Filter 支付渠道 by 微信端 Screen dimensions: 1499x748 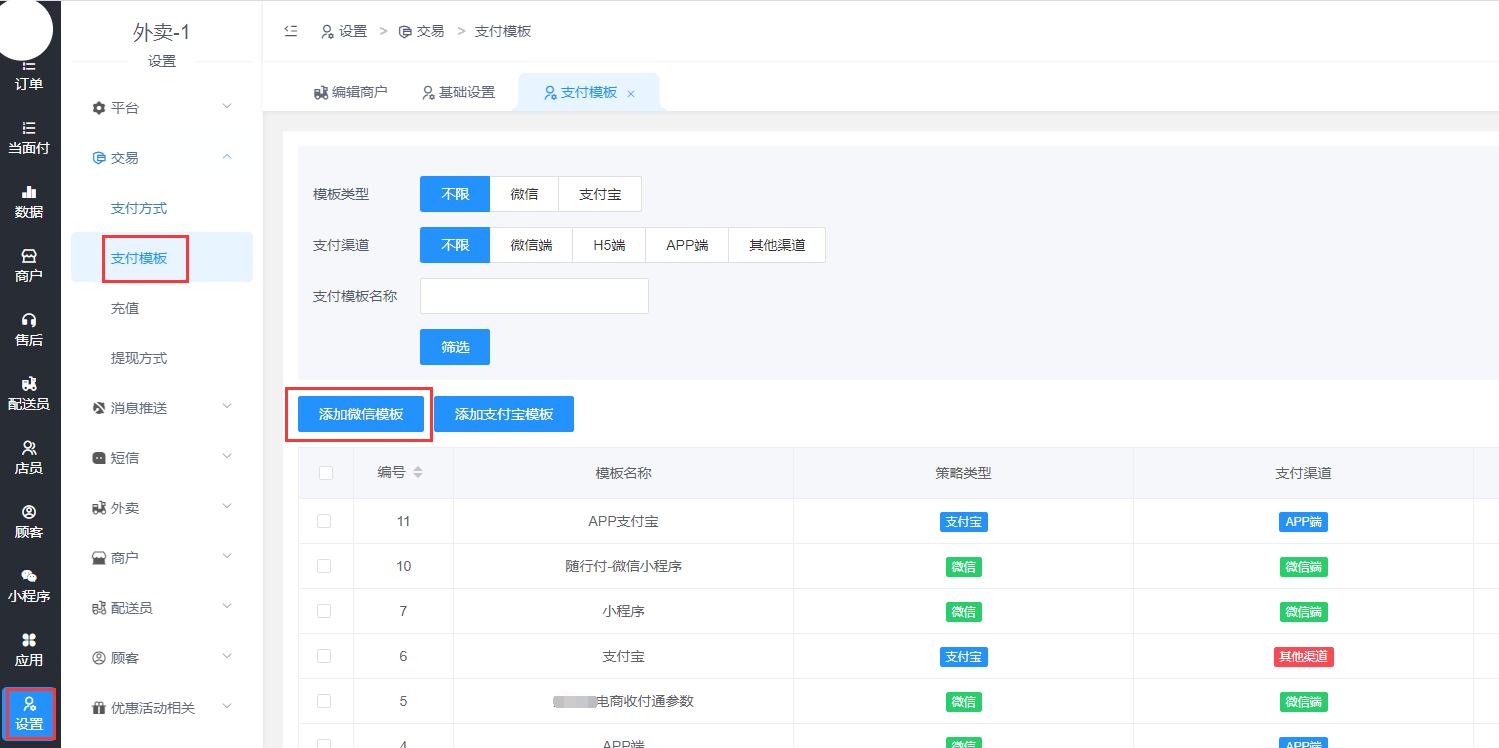tap(531, 245)
